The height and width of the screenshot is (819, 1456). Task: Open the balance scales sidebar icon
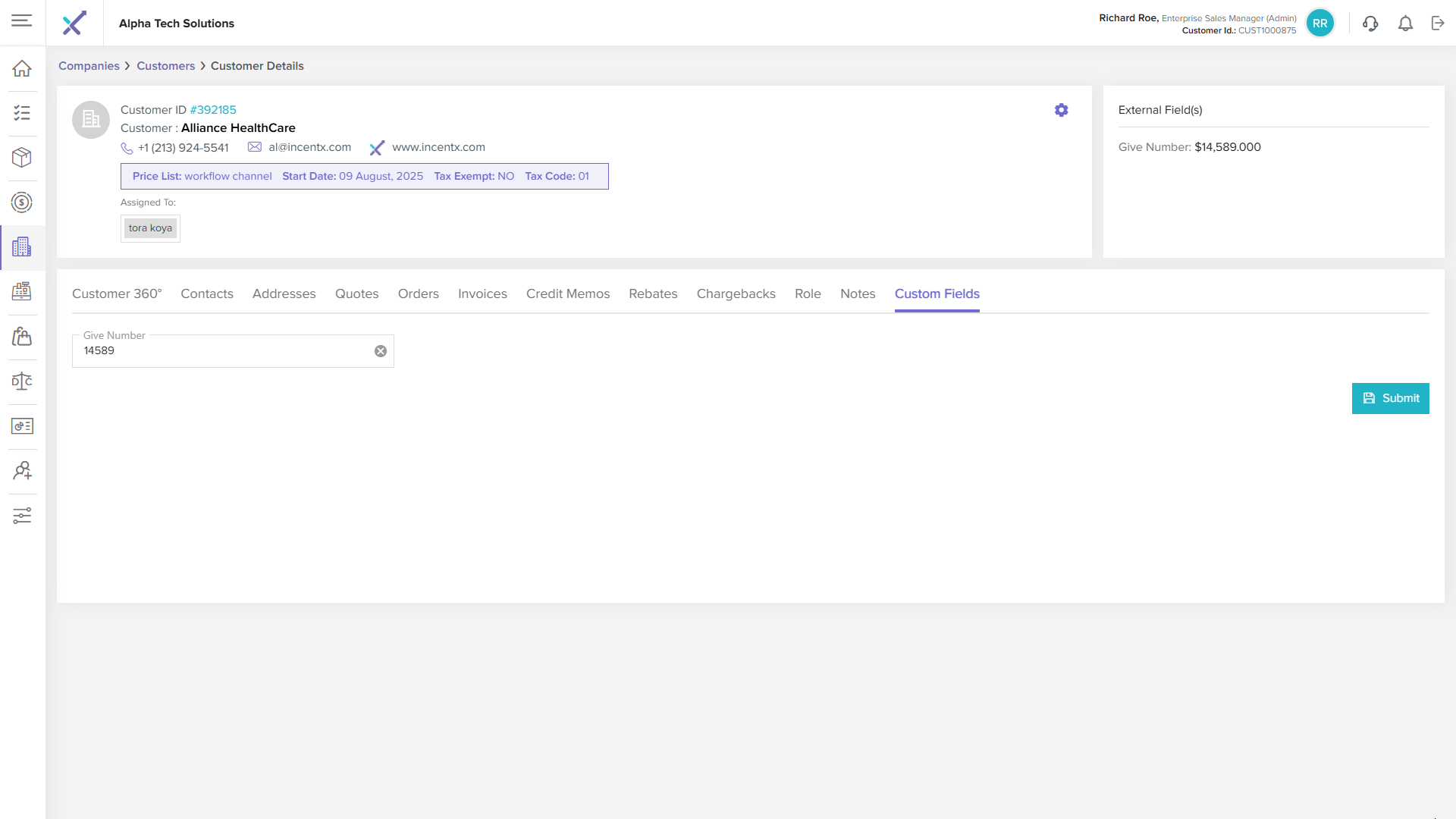(22, 381)
